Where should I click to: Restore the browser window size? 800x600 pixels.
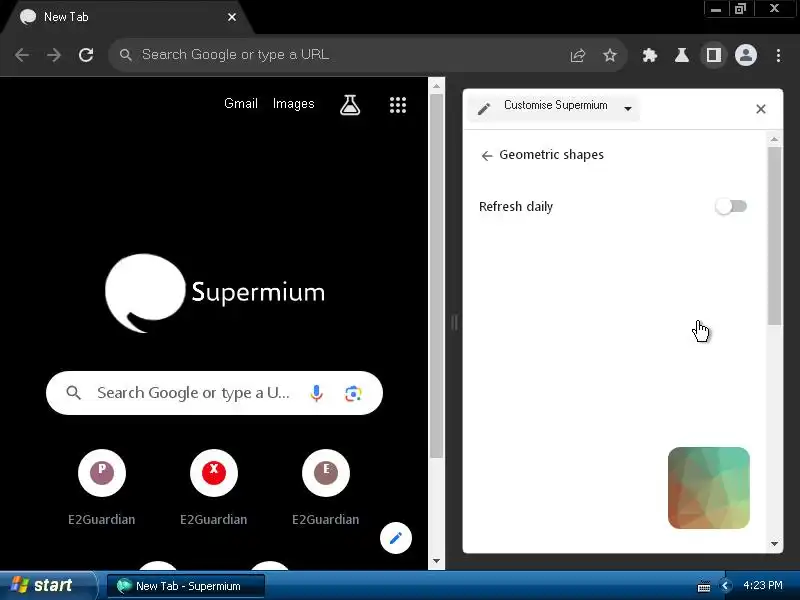[740, 9]
